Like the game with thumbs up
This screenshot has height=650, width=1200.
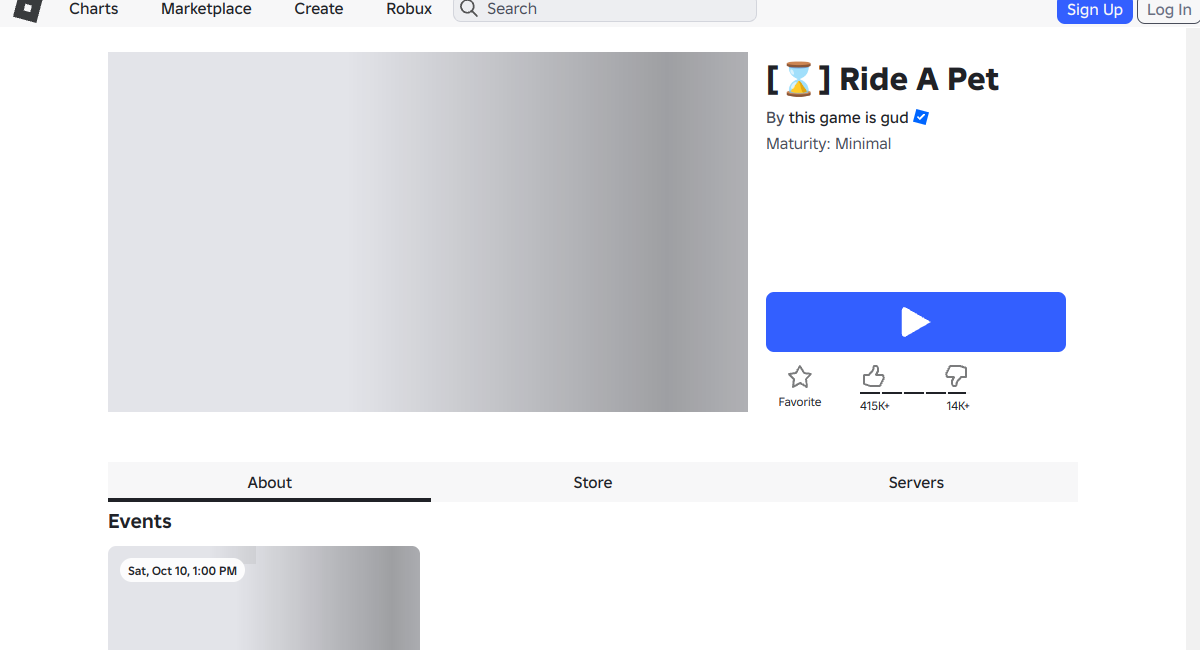(874, 376)
